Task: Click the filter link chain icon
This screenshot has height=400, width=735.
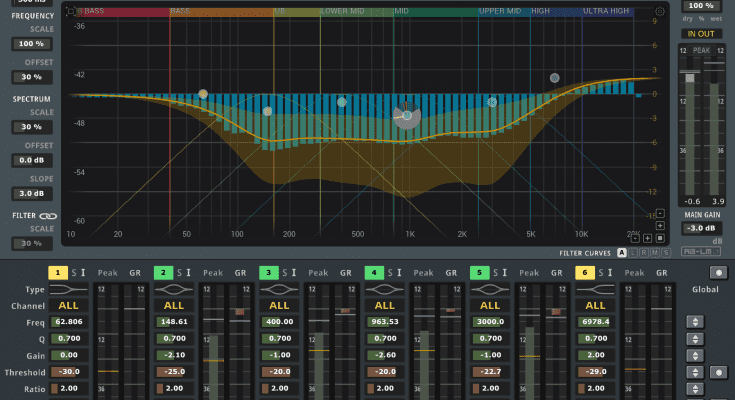Action: (48, 215)
